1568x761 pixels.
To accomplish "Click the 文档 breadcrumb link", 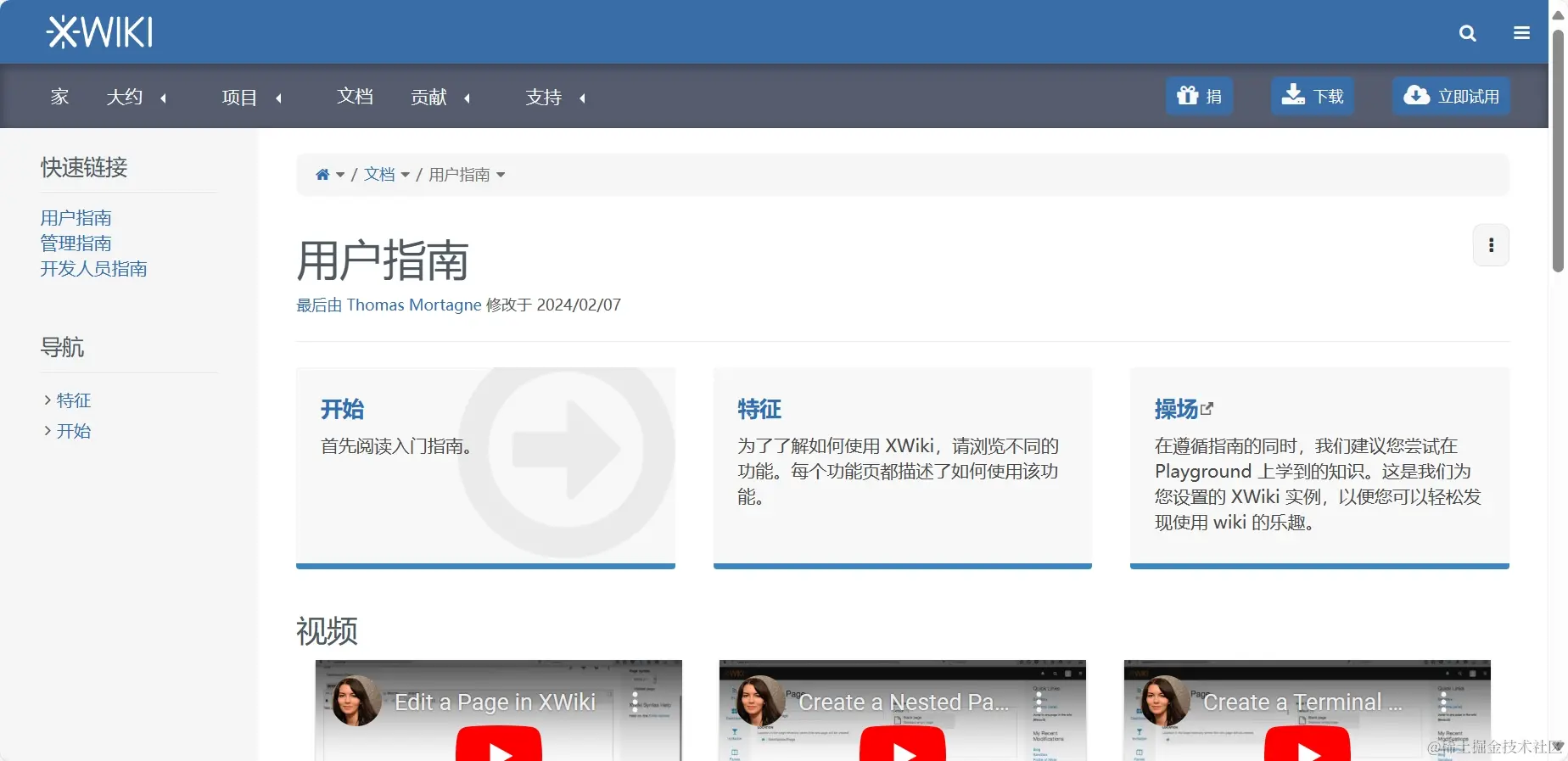I will (379, 175).
